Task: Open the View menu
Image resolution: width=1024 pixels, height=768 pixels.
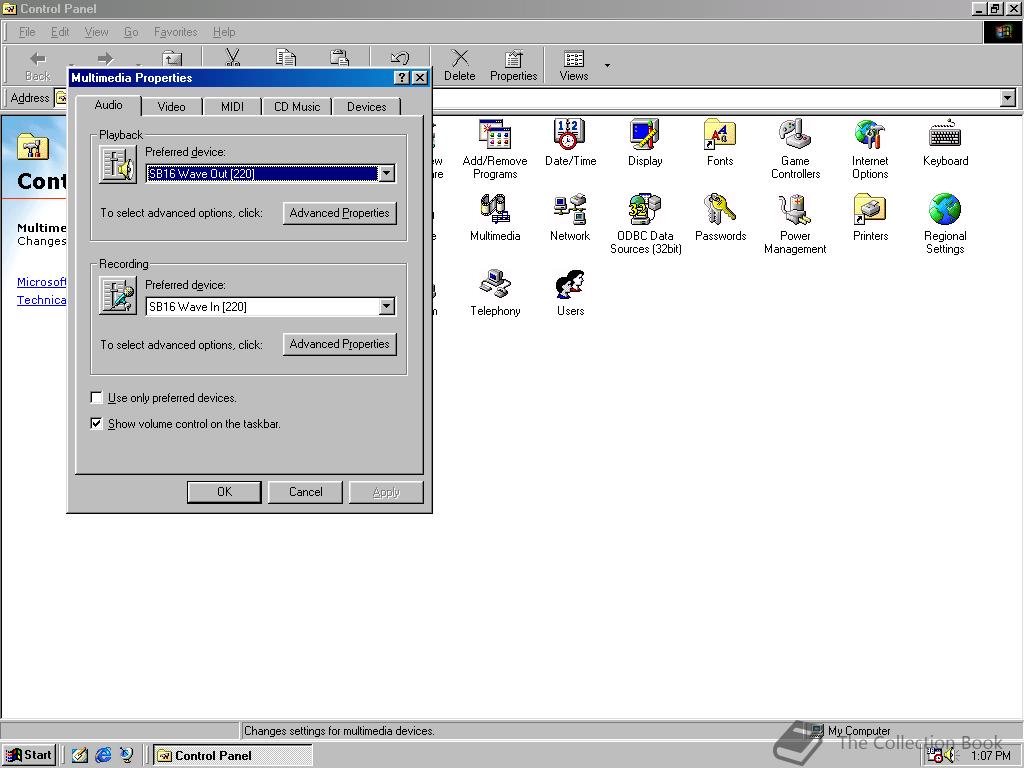Action: click(96, 32)
